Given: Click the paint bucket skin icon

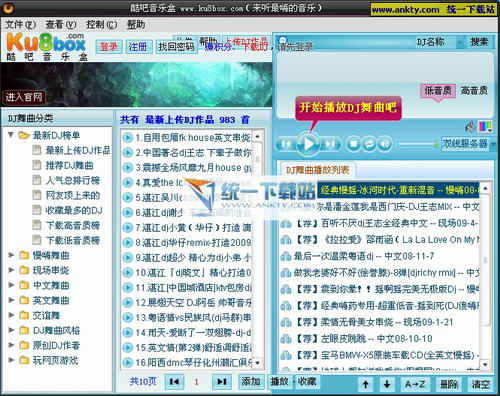Looking at the screenshot, I should point(470,126).
